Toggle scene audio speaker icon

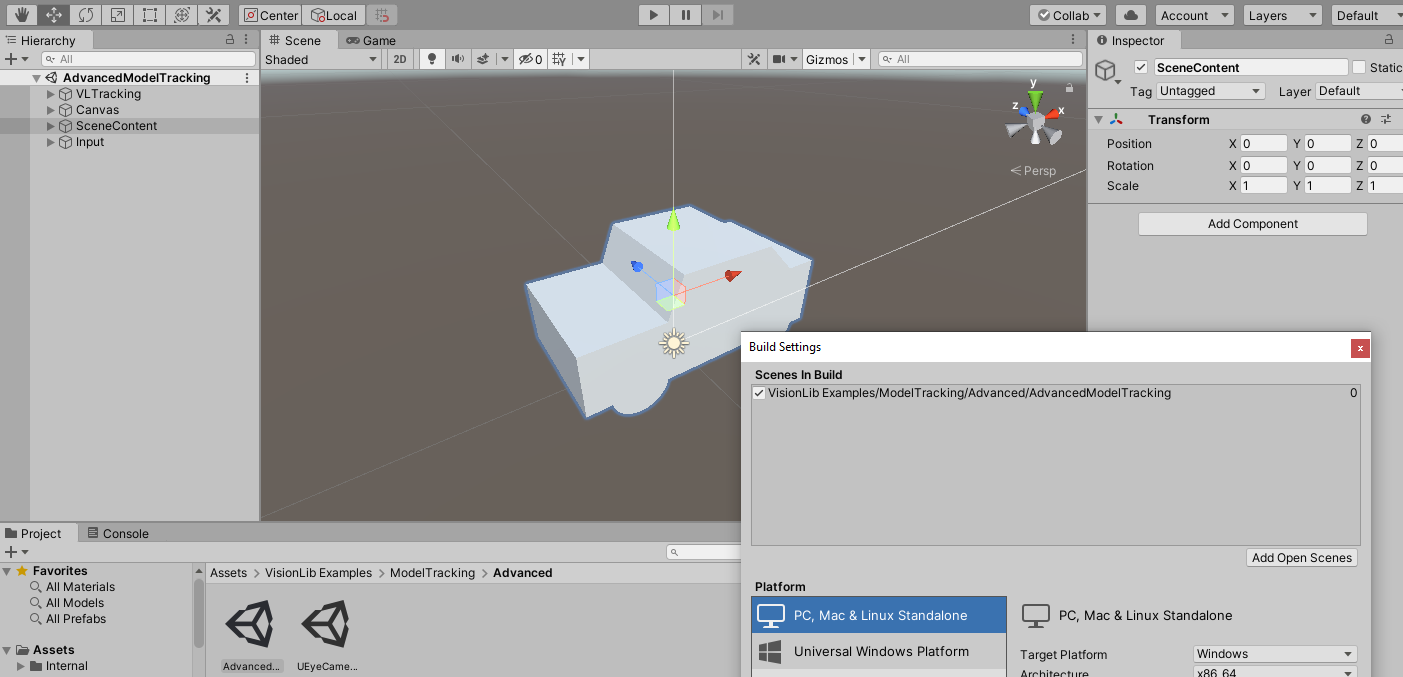click(457, 59)
